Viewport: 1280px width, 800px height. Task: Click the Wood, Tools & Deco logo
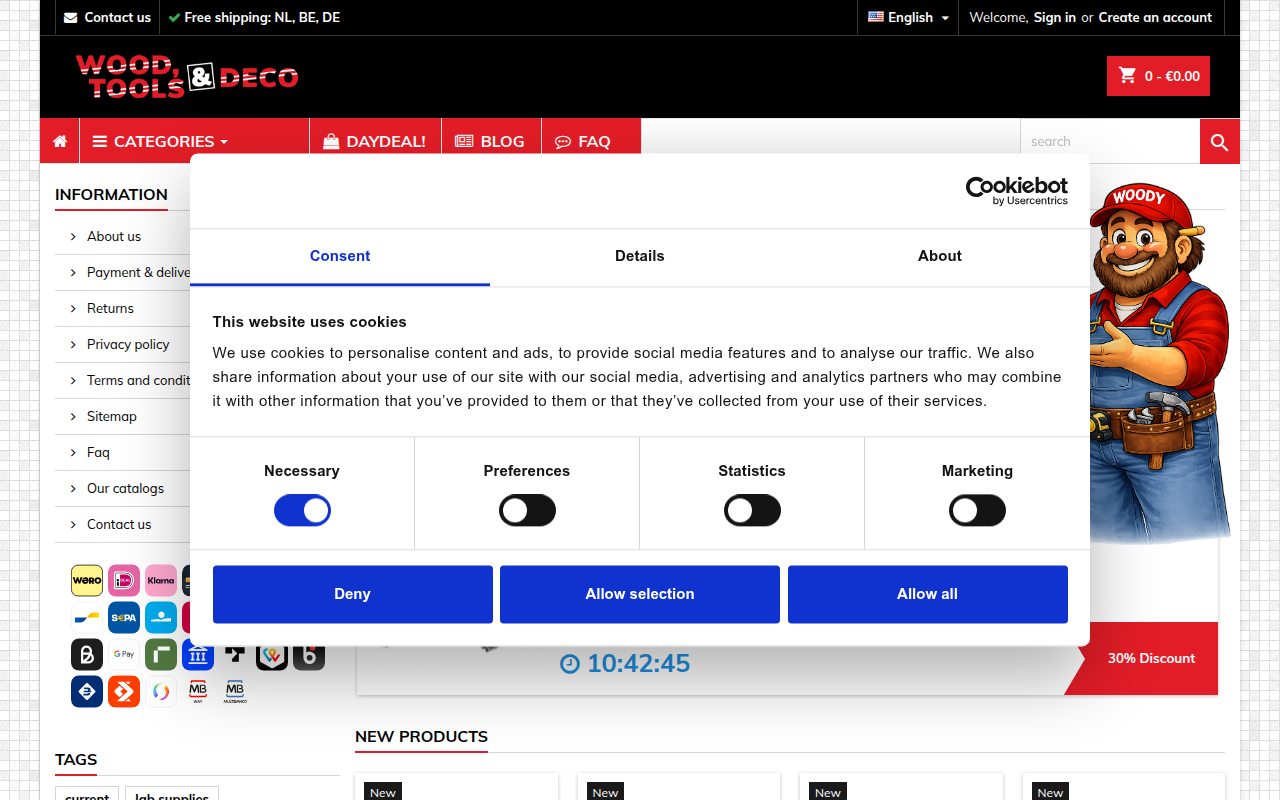[187, 76]
